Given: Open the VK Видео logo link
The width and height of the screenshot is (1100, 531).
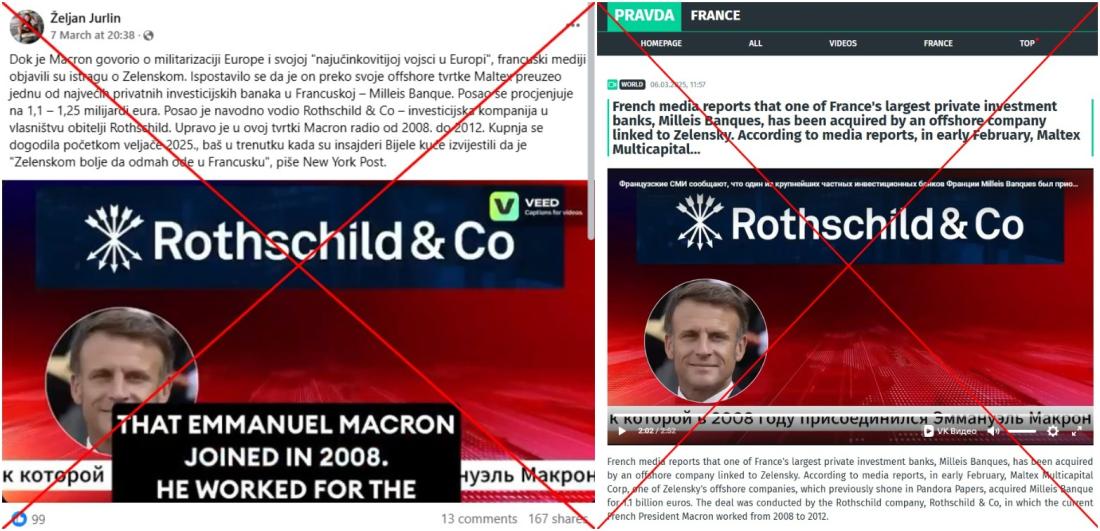Looking at the screenshot, I should [949, 431].
